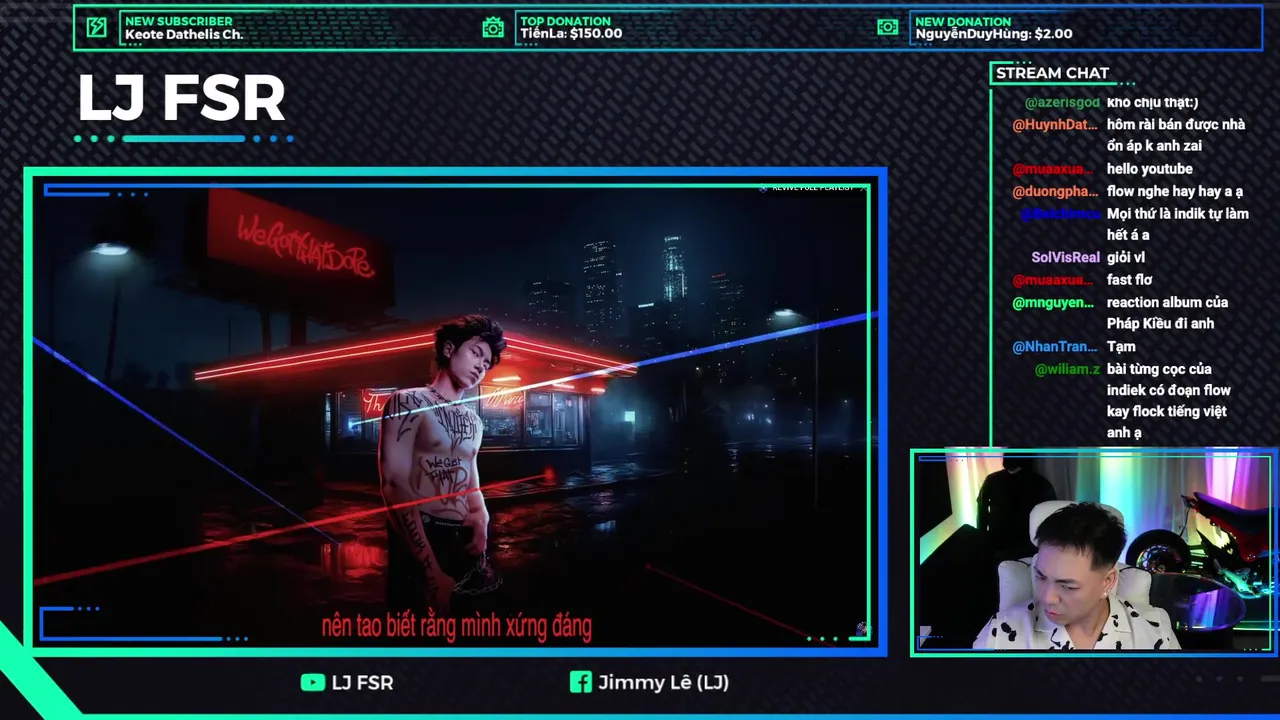Select top donation text TiếnLa: $150.00
1280x720 pixels.
point(571,34)
